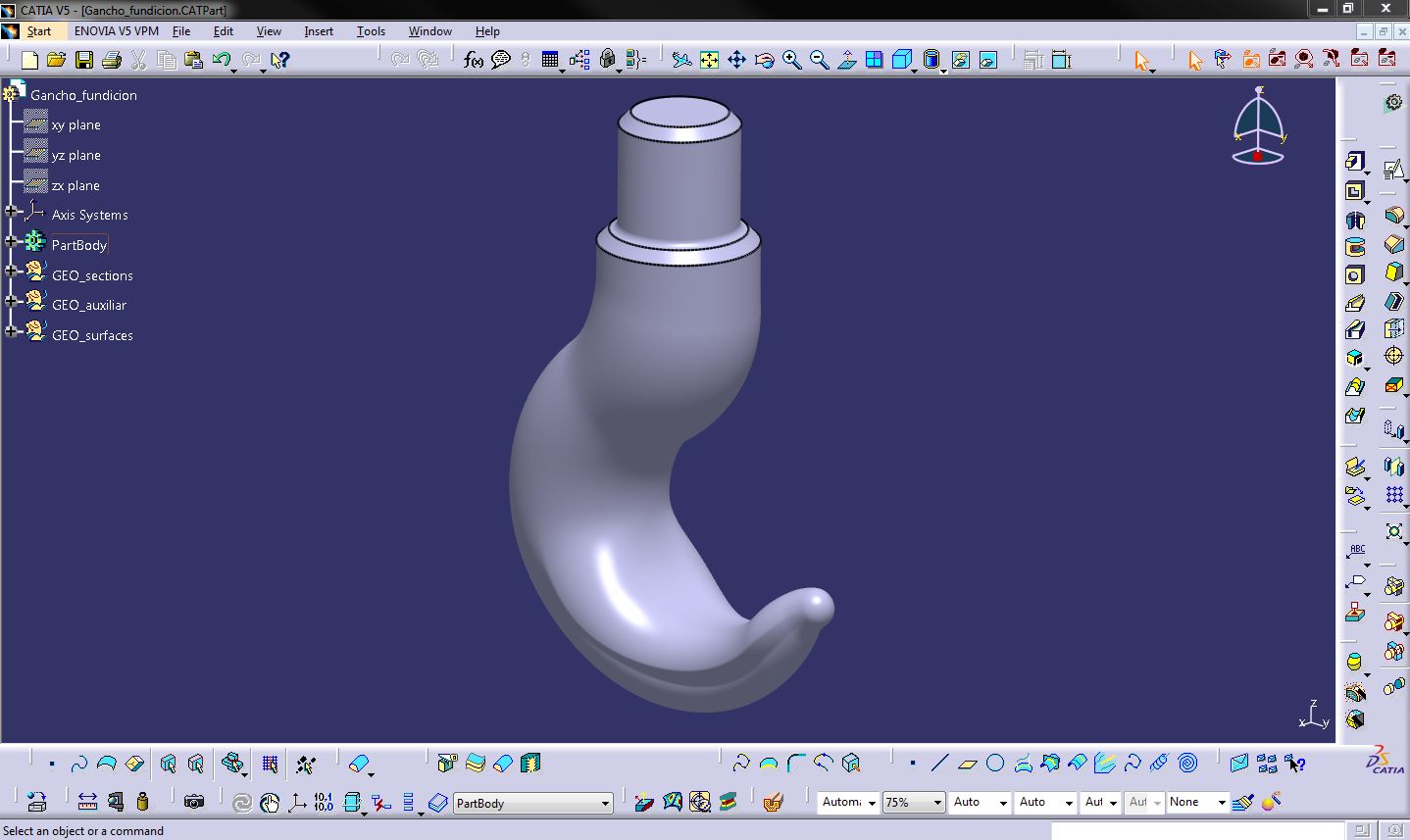Open the first Auto line-thickness dropdown
1410x840 pixels.
(981, 802)
